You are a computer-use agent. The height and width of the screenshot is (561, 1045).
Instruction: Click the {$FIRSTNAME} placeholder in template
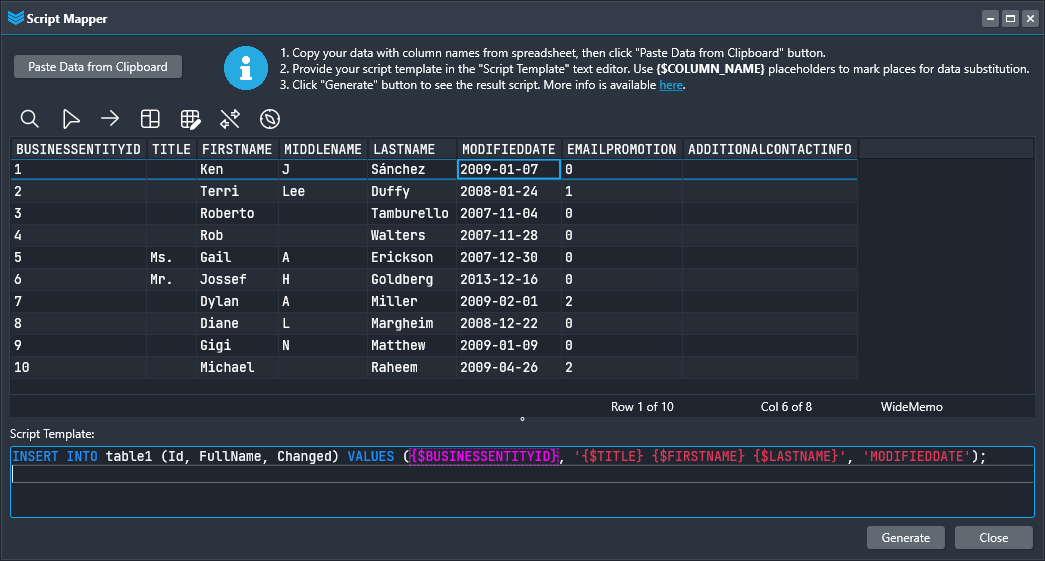(x=698, y=456)
